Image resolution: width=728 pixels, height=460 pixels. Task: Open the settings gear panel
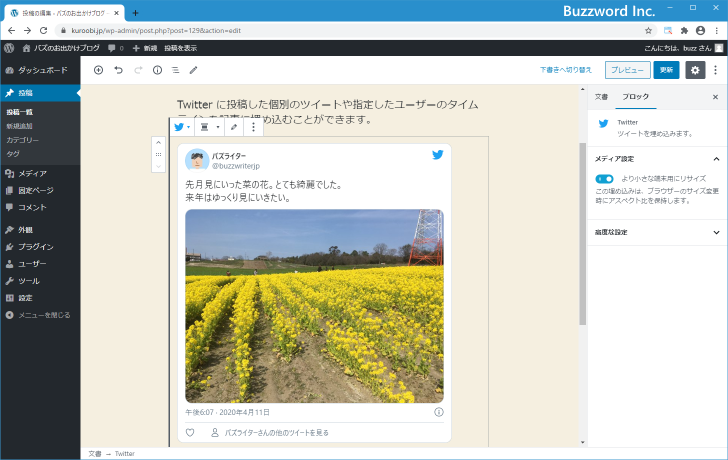[x=695, y=70]
